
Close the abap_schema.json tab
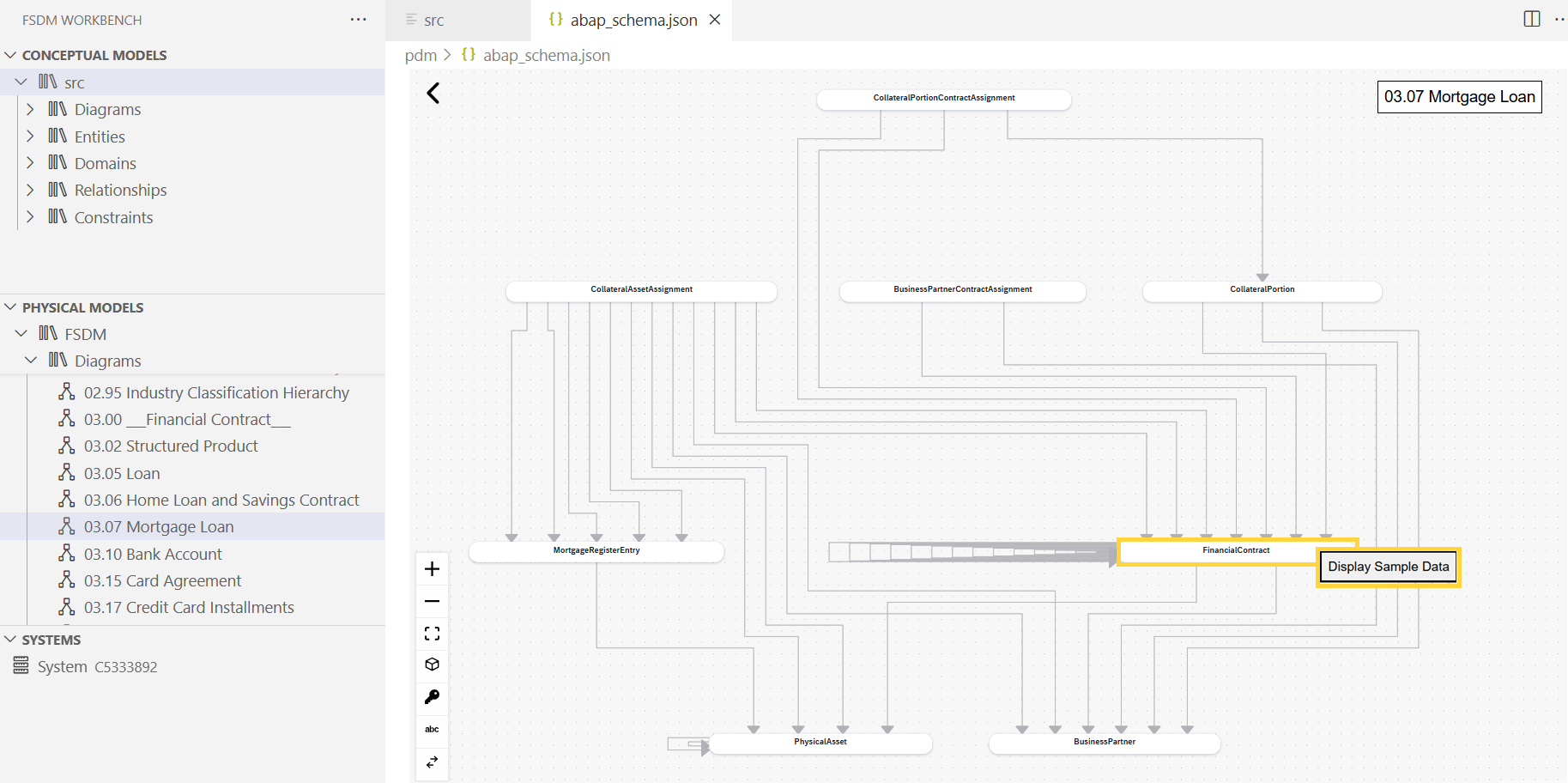pyautogui.click(x=715, y=20)
